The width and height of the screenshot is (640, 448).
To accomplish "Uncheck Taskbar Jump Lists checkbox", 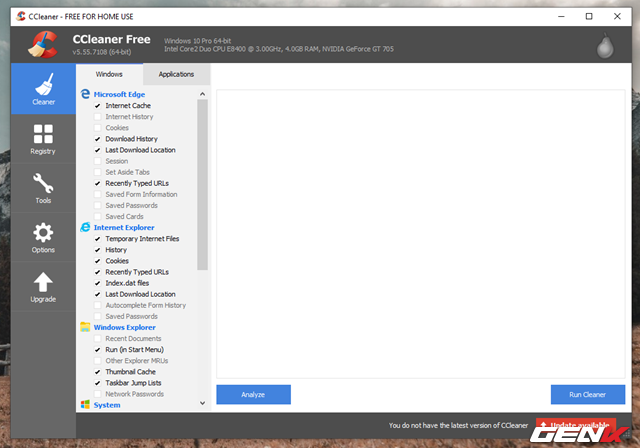I will 98,383.
